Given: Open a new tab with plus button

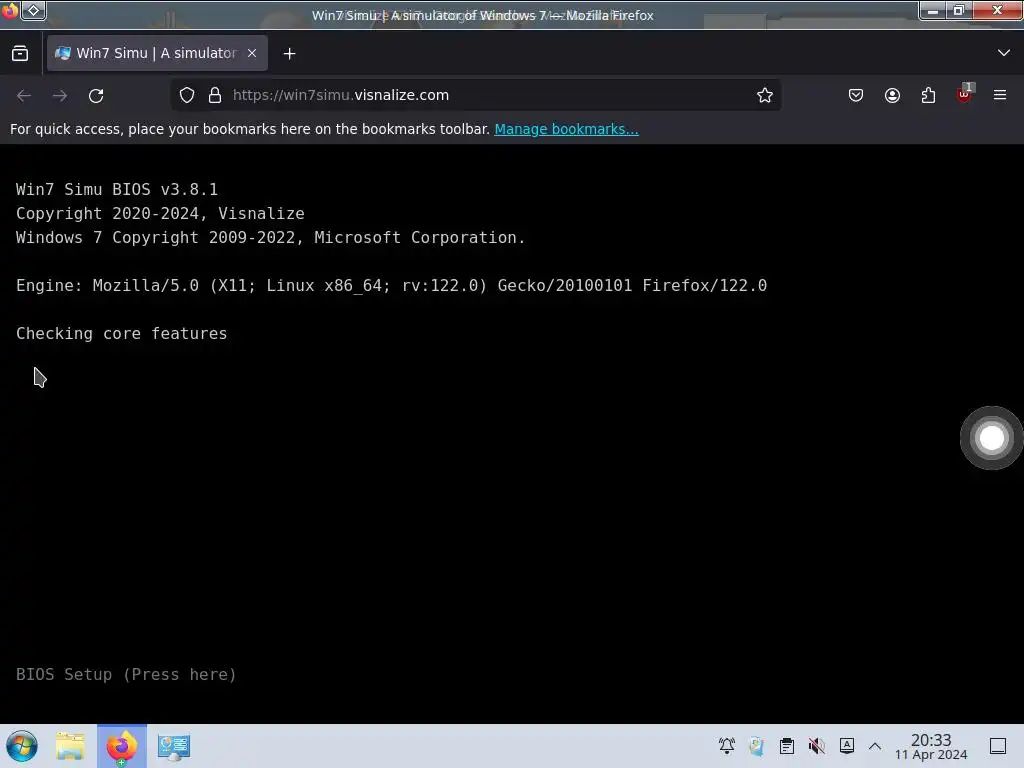Looking at the screenshot, I should coord(289,54).
